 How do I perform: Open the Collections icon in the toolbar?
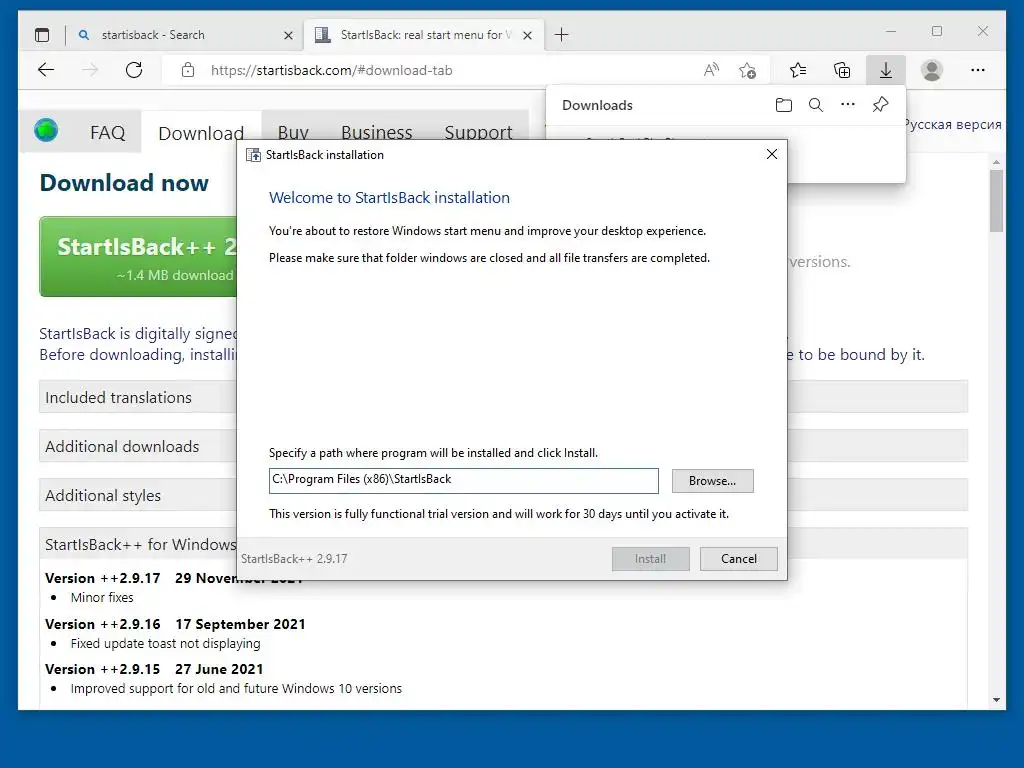coord(842,70)
